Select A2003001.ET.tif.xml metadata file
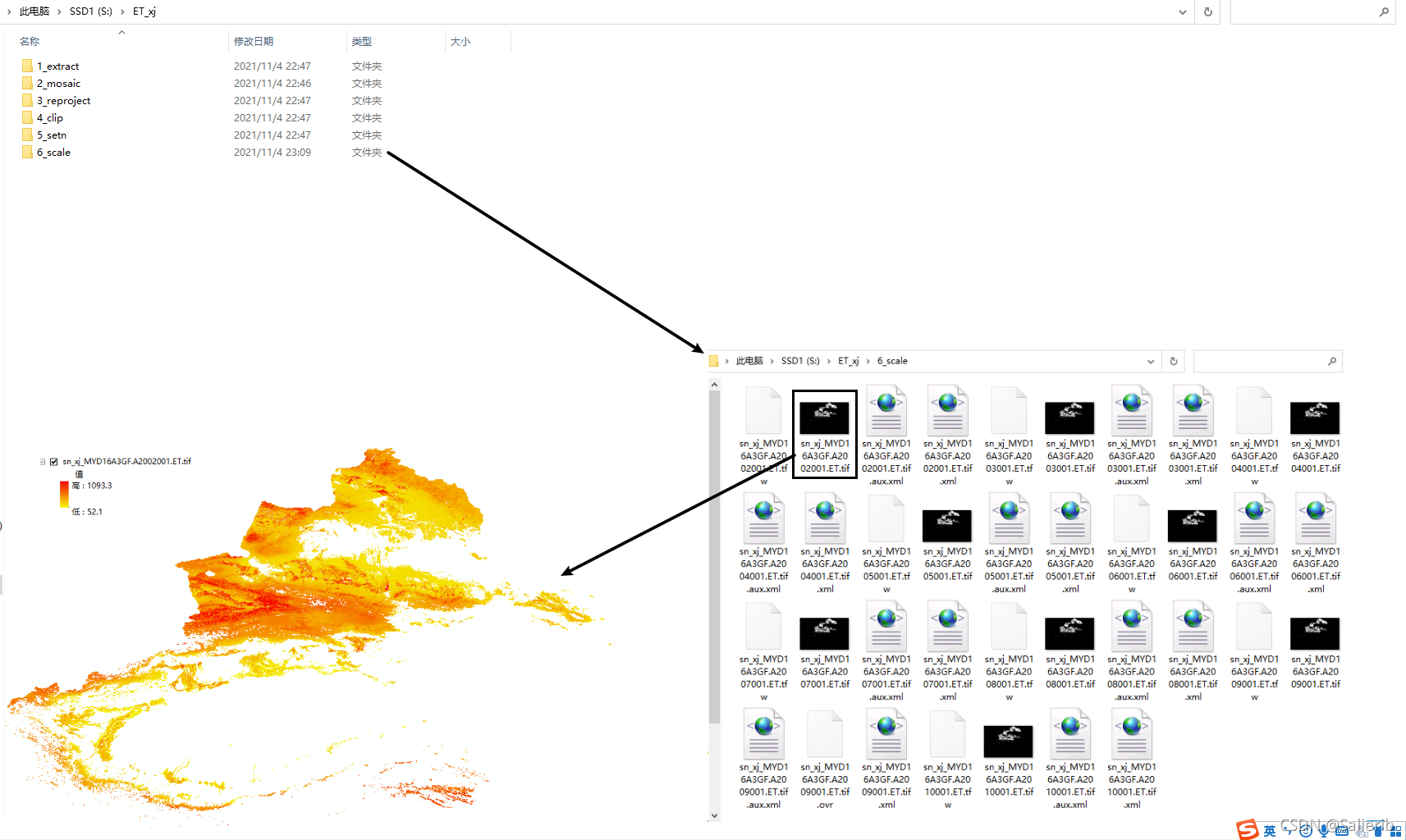This screenshot has height=840, width=1406. [x=1193, y=436]
